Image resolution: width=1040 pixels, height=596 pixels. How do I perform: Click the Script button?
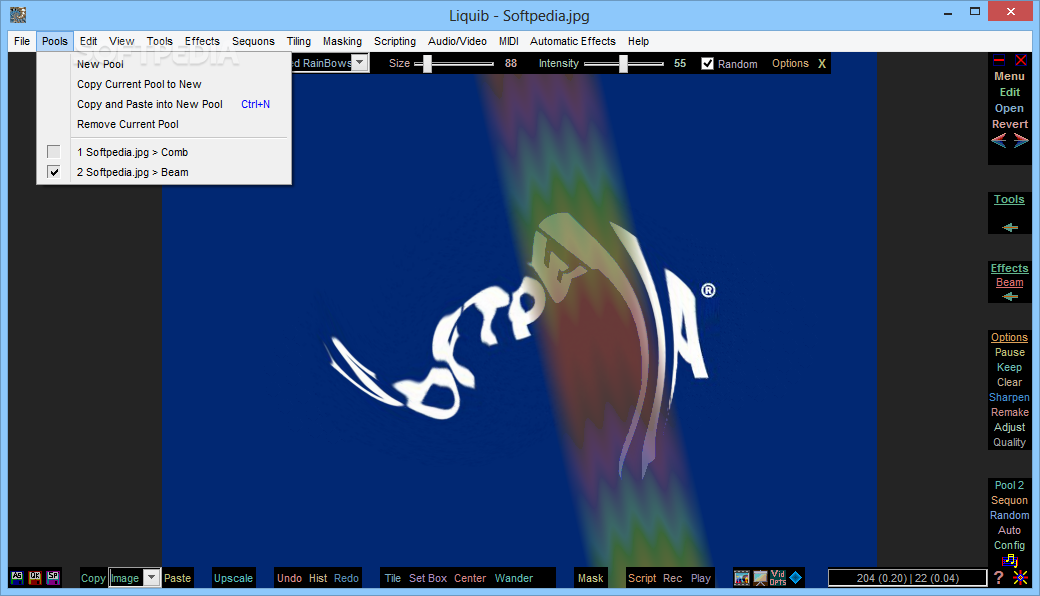[642, 578]
